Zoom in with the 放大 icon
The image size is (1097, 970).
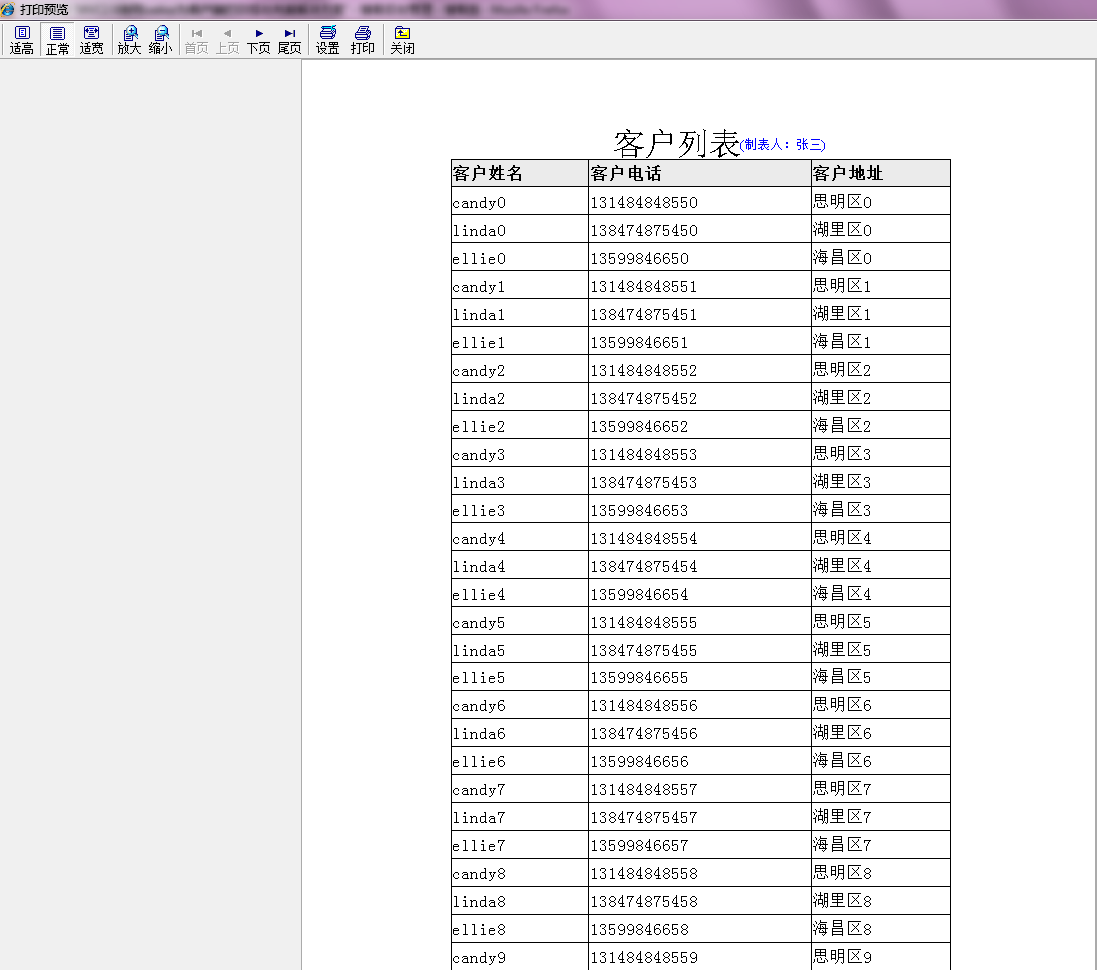129,40
